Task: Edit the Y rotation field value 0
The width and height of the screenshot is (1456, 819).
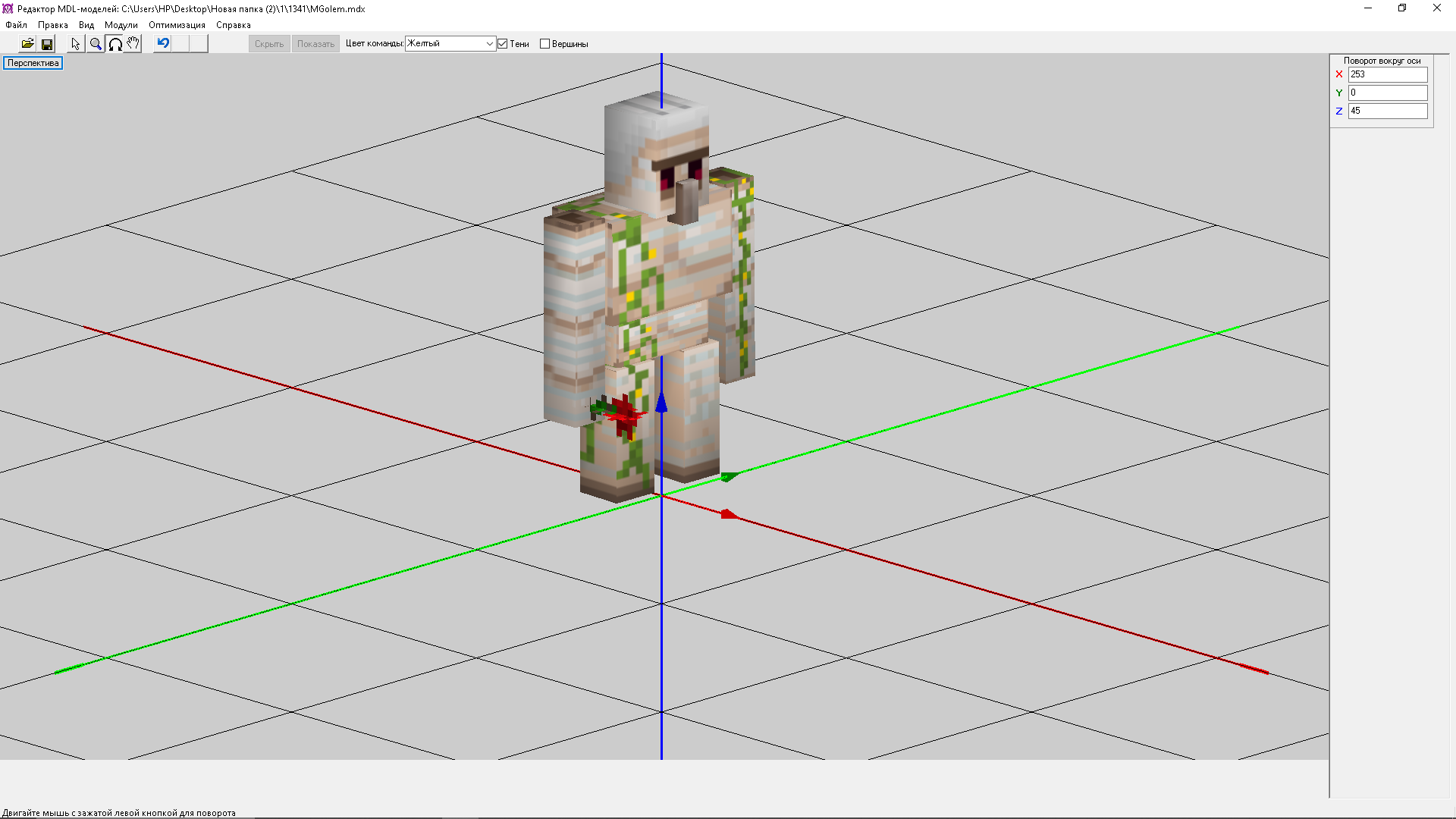Action: [x=1388, y=93]
